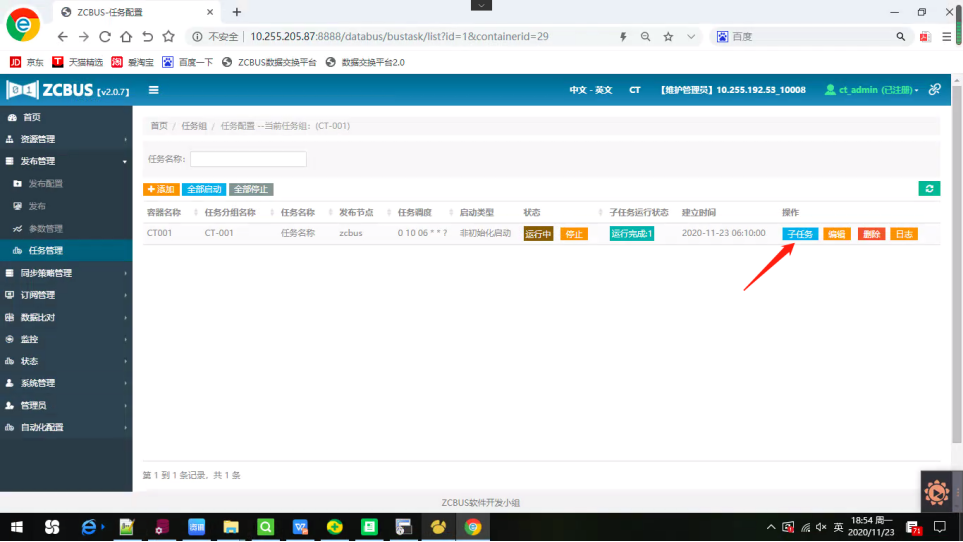Image resolution: width=963 pixels, height=542 pixels.
Task: Click the 全部启动 button
Action: pyautogui.click(x=203, y=189)
